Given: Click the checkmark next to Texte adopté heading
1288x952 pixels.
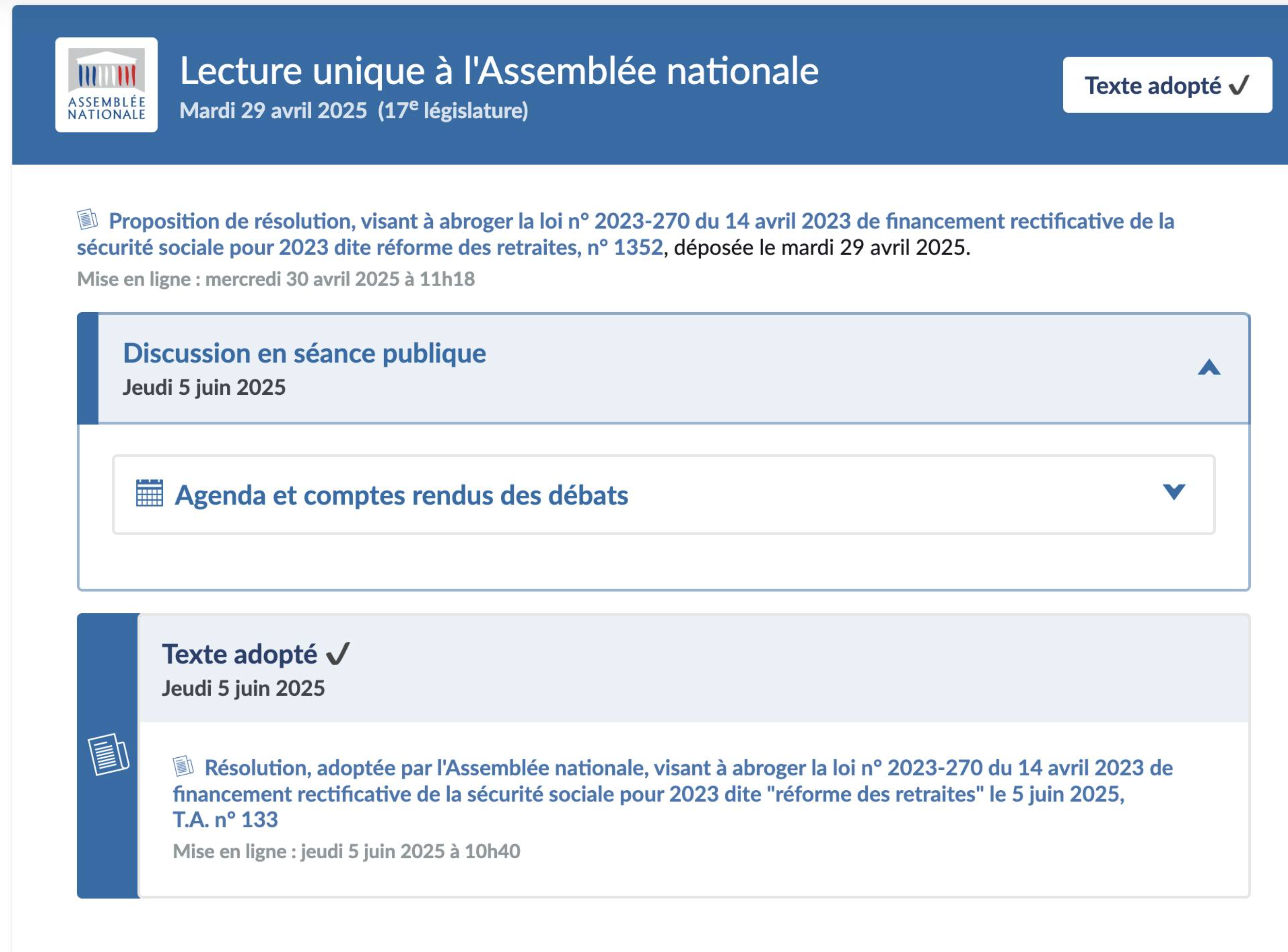Looking at the screenshot, I should coord(339,653).
